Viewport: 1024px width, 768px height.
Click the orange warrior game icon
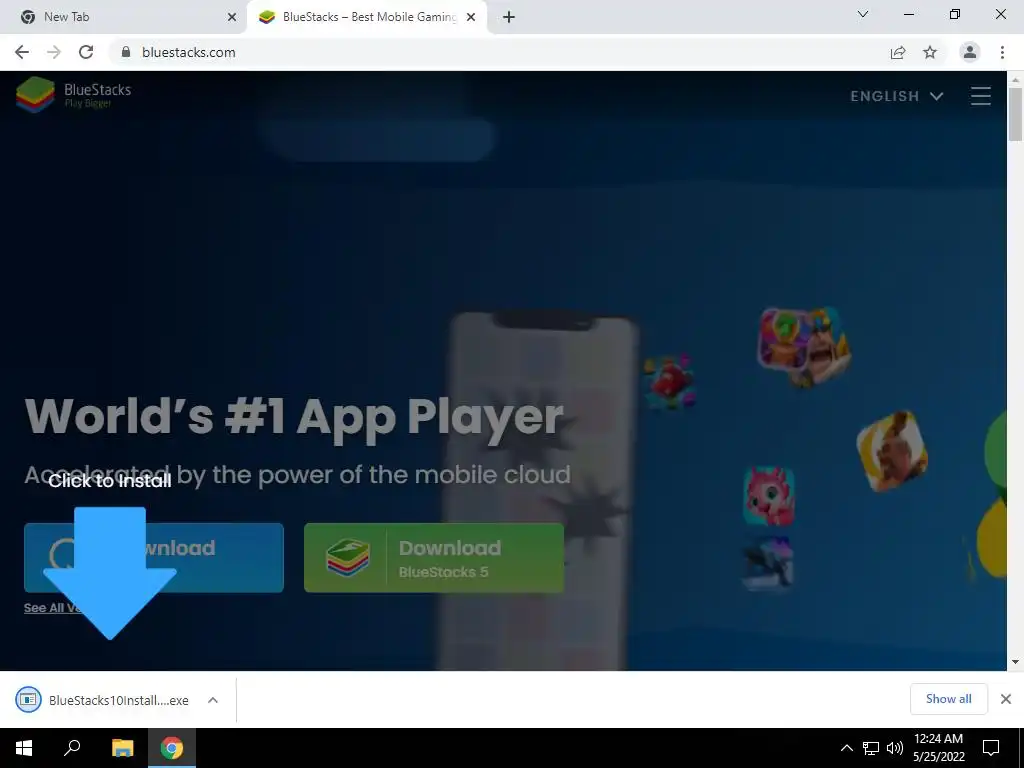892,451
